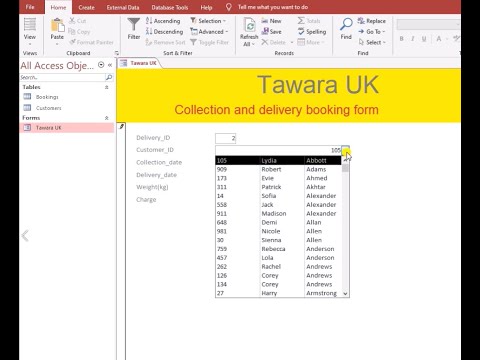Viewport: 480px width, 360px height.
Task: Click the list scroll down arrow
Action: coord(345,293)
